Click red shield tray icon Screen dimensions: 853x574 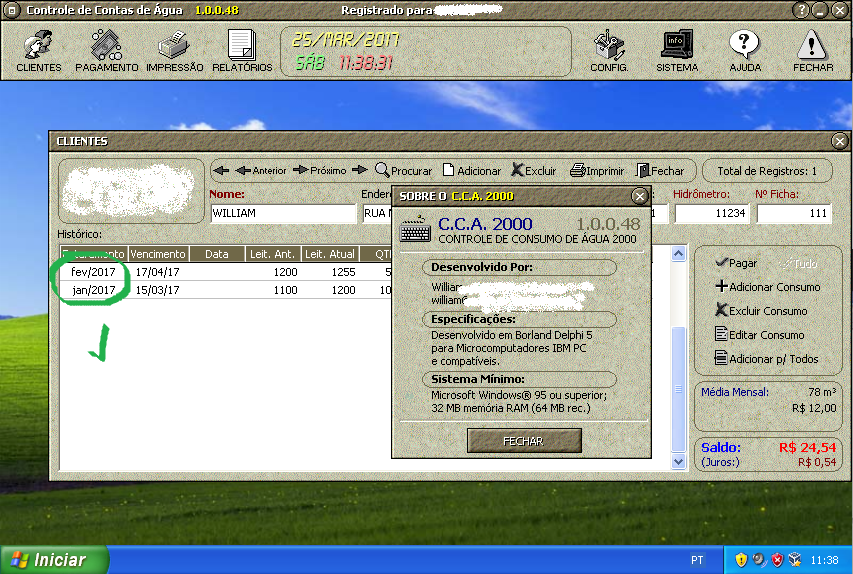tap(777, 559)
